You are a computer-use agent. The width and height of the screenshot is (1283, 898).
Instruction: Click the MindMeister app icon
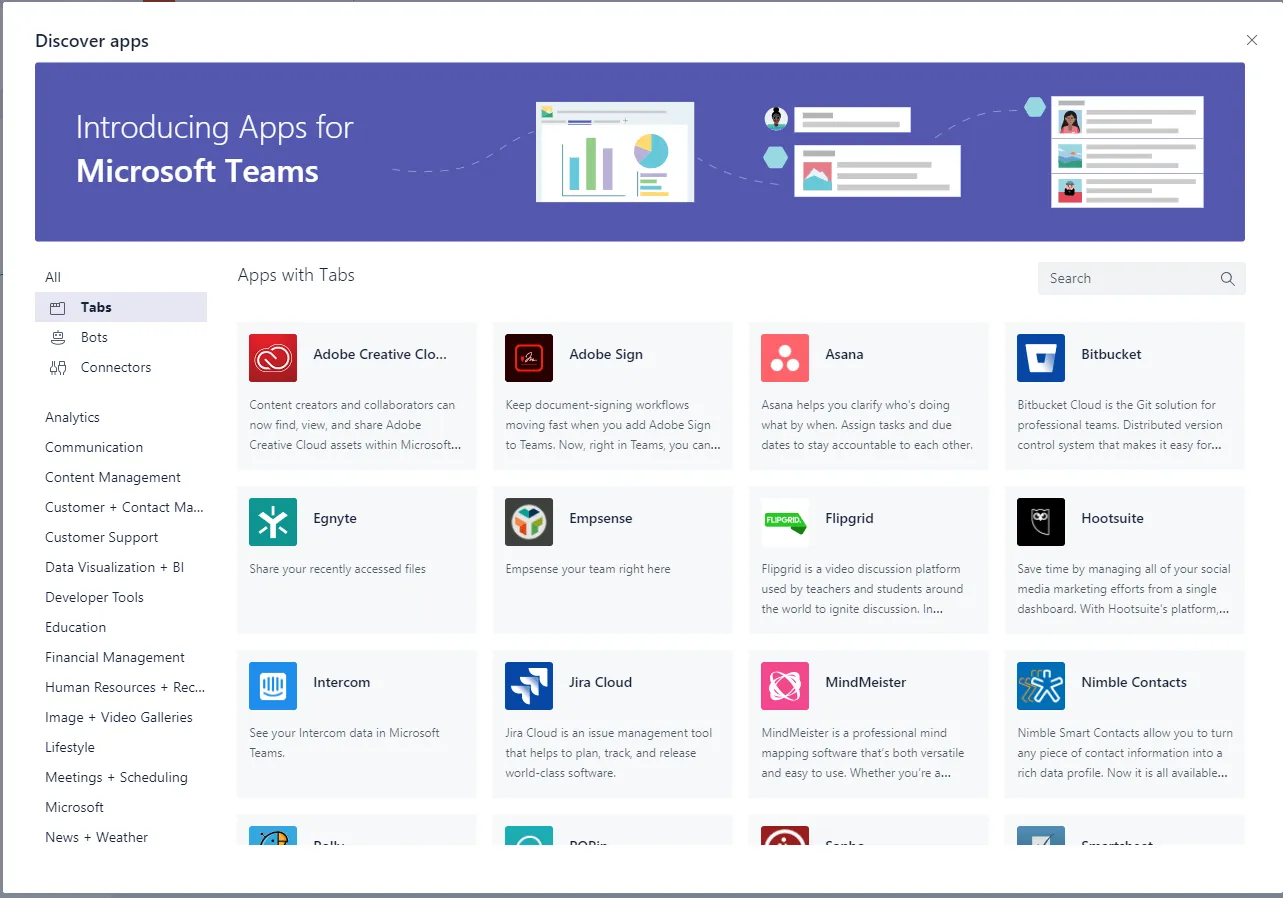[785, 686]
